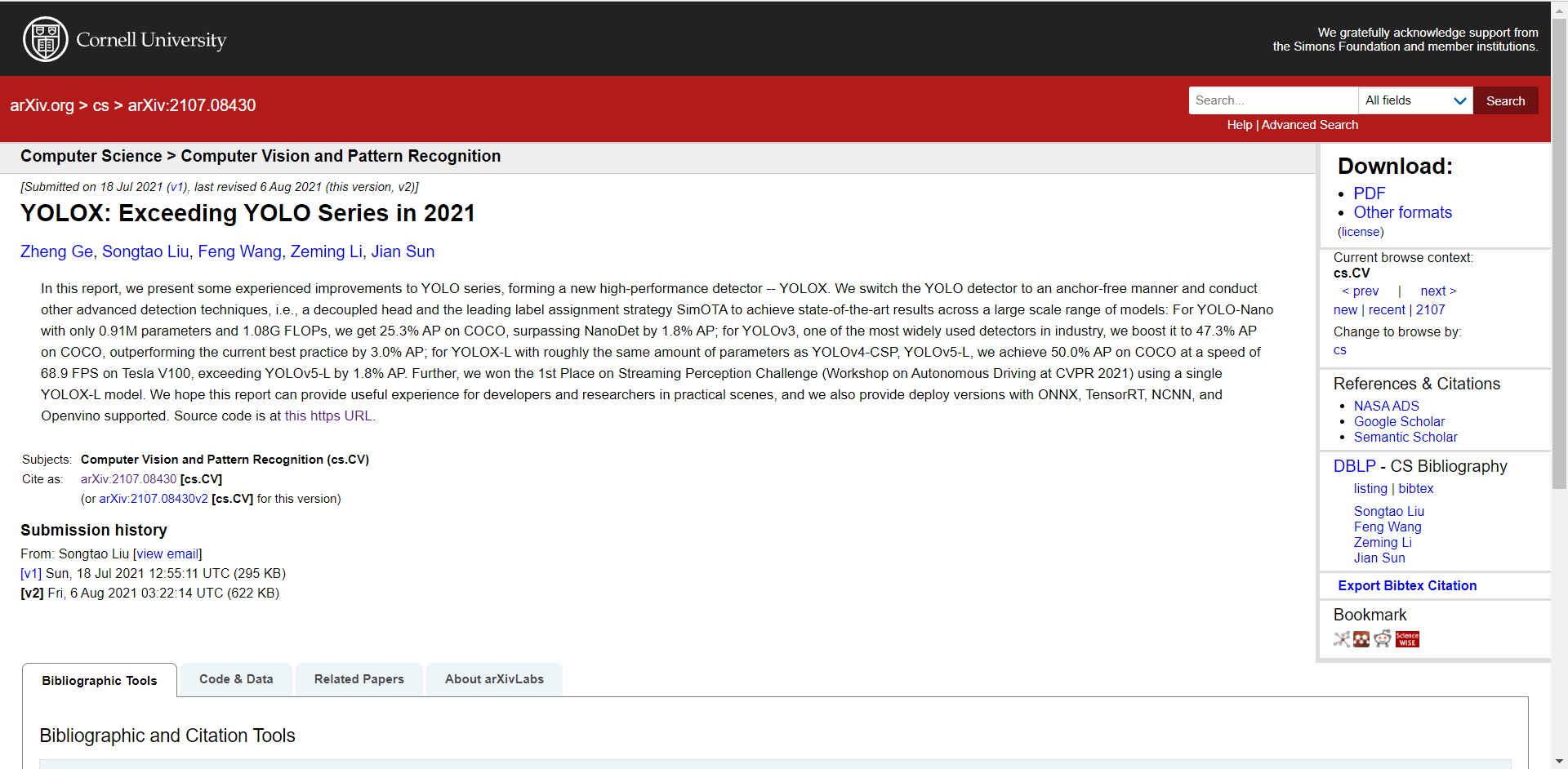Open author Songtao Liu link in byline
Image resolution: width=1568 pixels, height=769 pixels.
pos(145,251)
